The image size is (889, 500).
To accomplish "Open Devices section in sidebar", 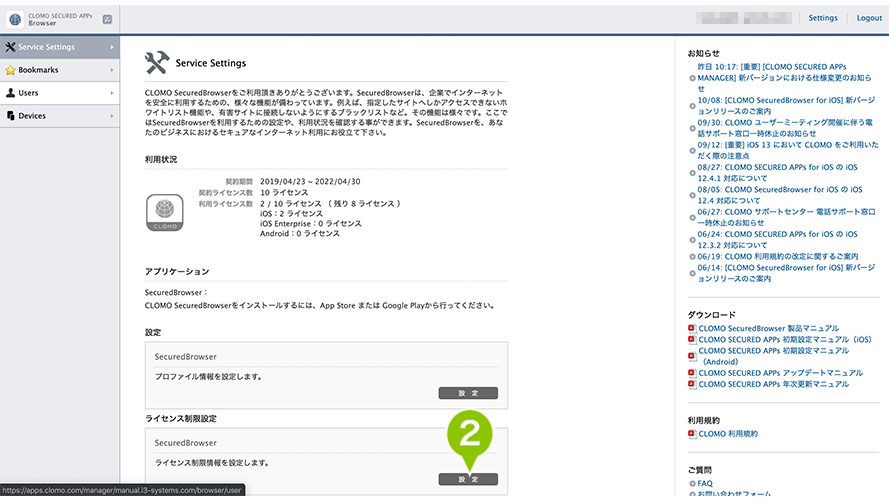I will 60,116.
